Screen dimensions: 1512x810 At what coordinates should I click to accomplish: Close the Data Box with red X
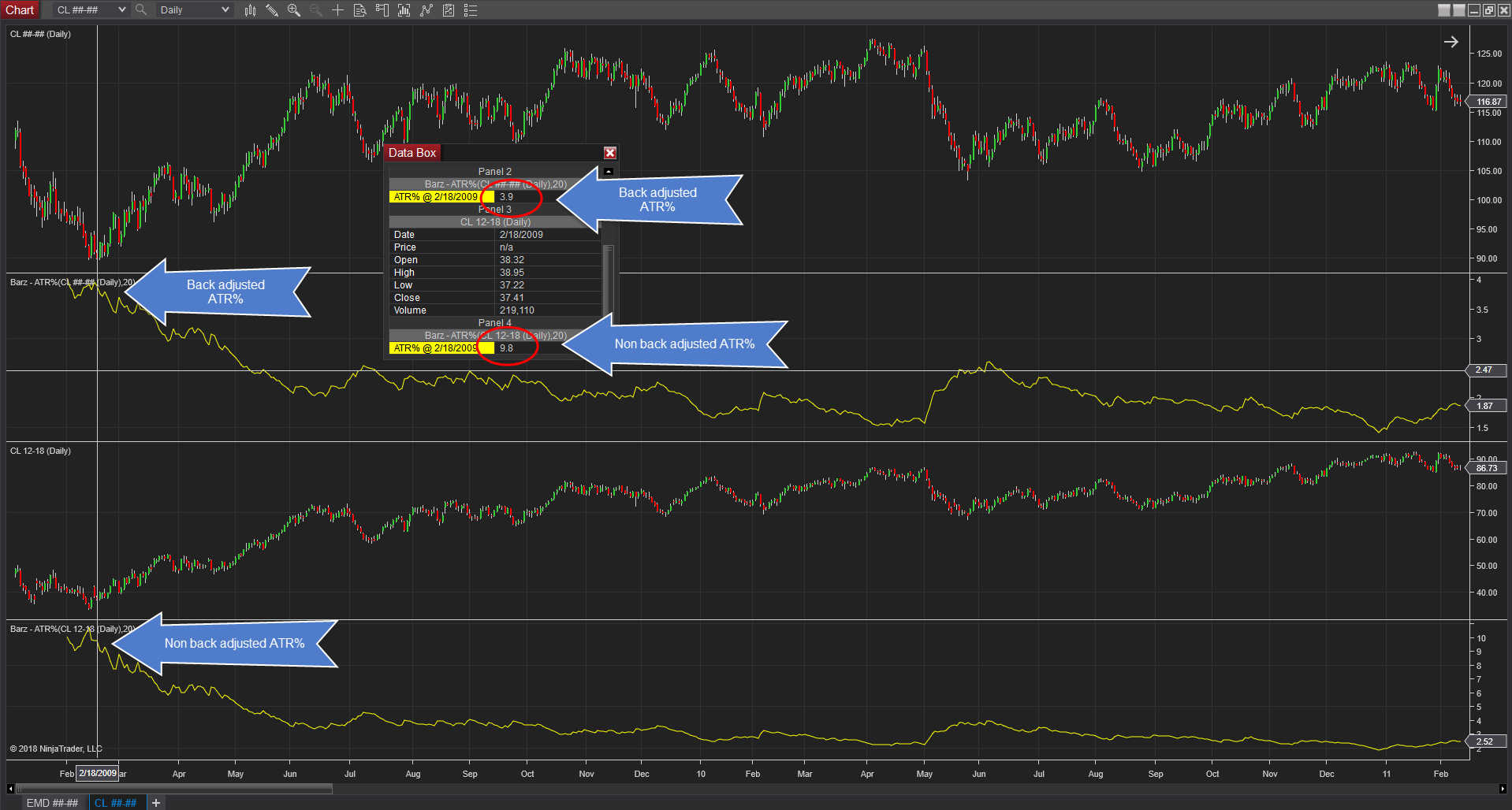click(610, 153)
